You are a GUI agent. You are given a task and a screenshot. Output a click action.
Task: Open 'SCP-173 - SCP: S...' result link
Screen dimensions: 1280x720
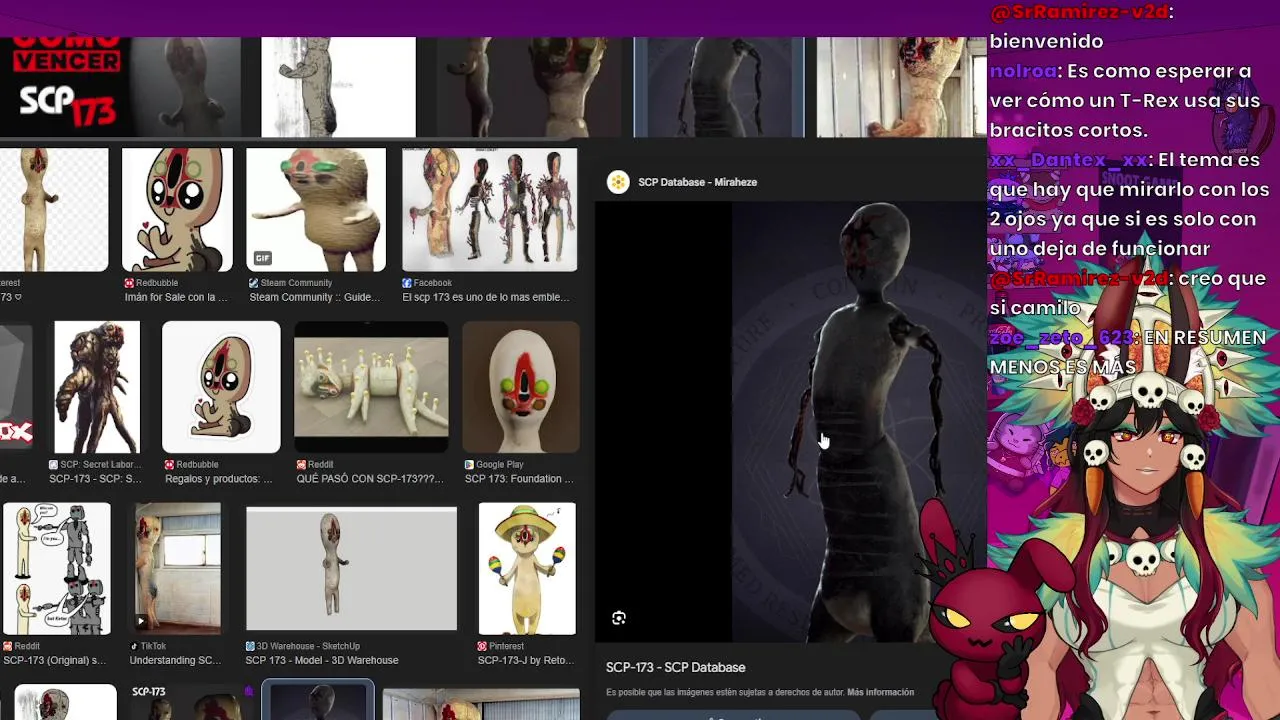click(x=96, y=479)
